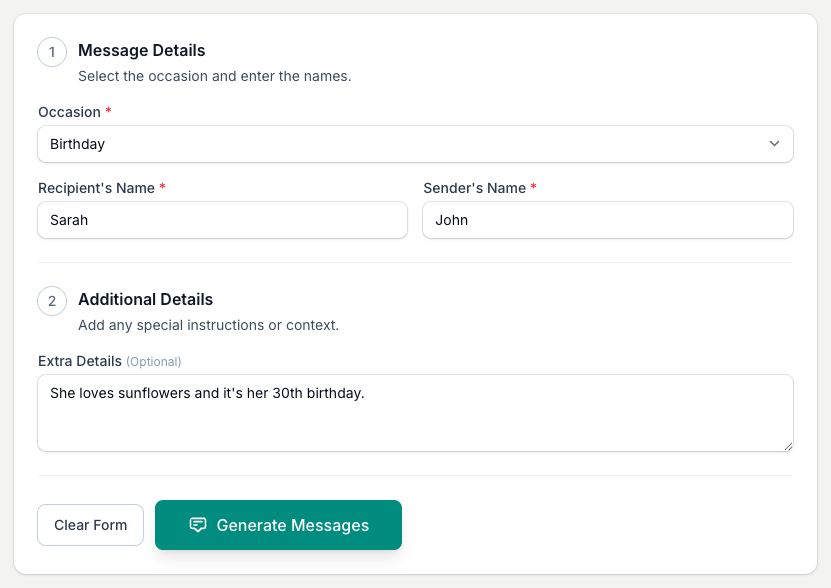The width and height of the screenshot is (831, 588).
Task: Click the "(Optional)" hint text
Action: (154, 362)
